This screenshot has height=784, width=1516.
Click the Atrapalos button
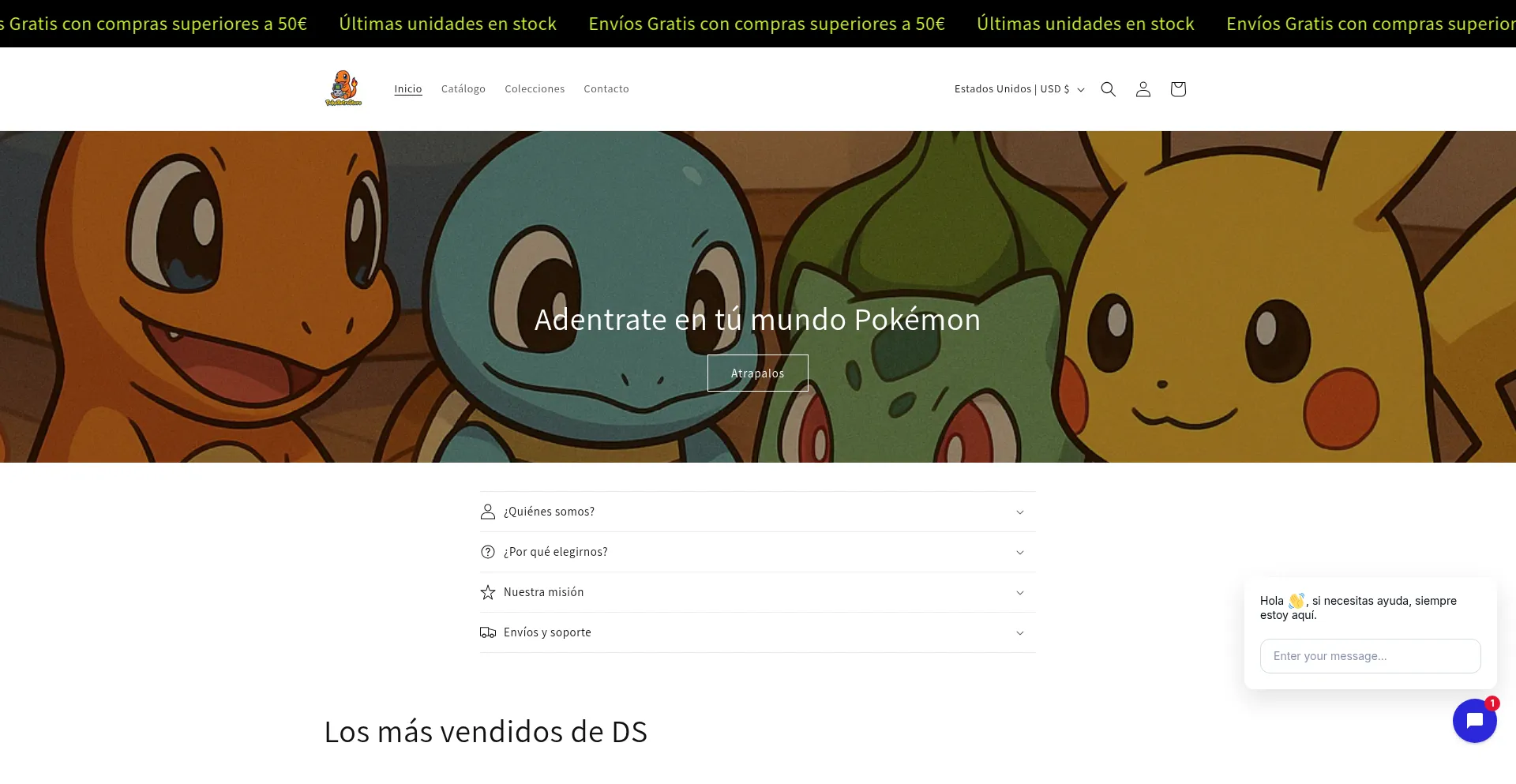tap(757, 373)
